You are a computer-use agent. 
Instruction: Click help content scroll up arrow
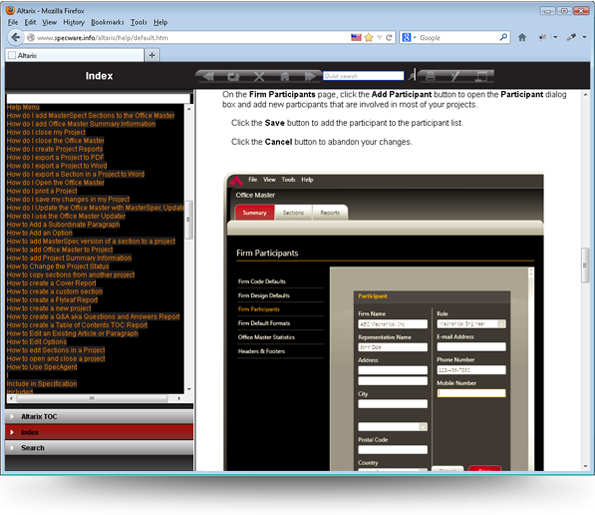point(585,94)
